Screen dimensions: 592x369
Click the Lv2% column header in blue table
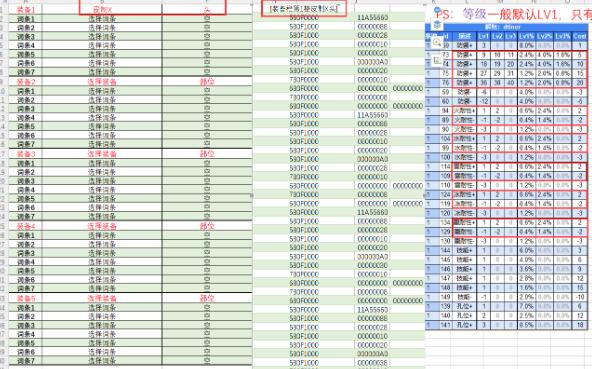tap(544, 36)
